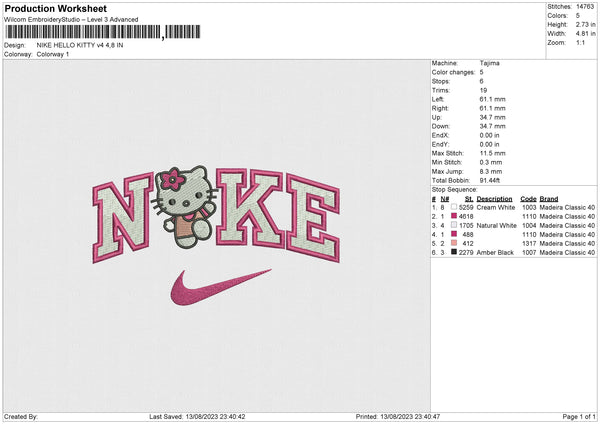The image size is (600, 424).
Task: Click the Height value '2.73 in'
Action: (x=585, y=24)
